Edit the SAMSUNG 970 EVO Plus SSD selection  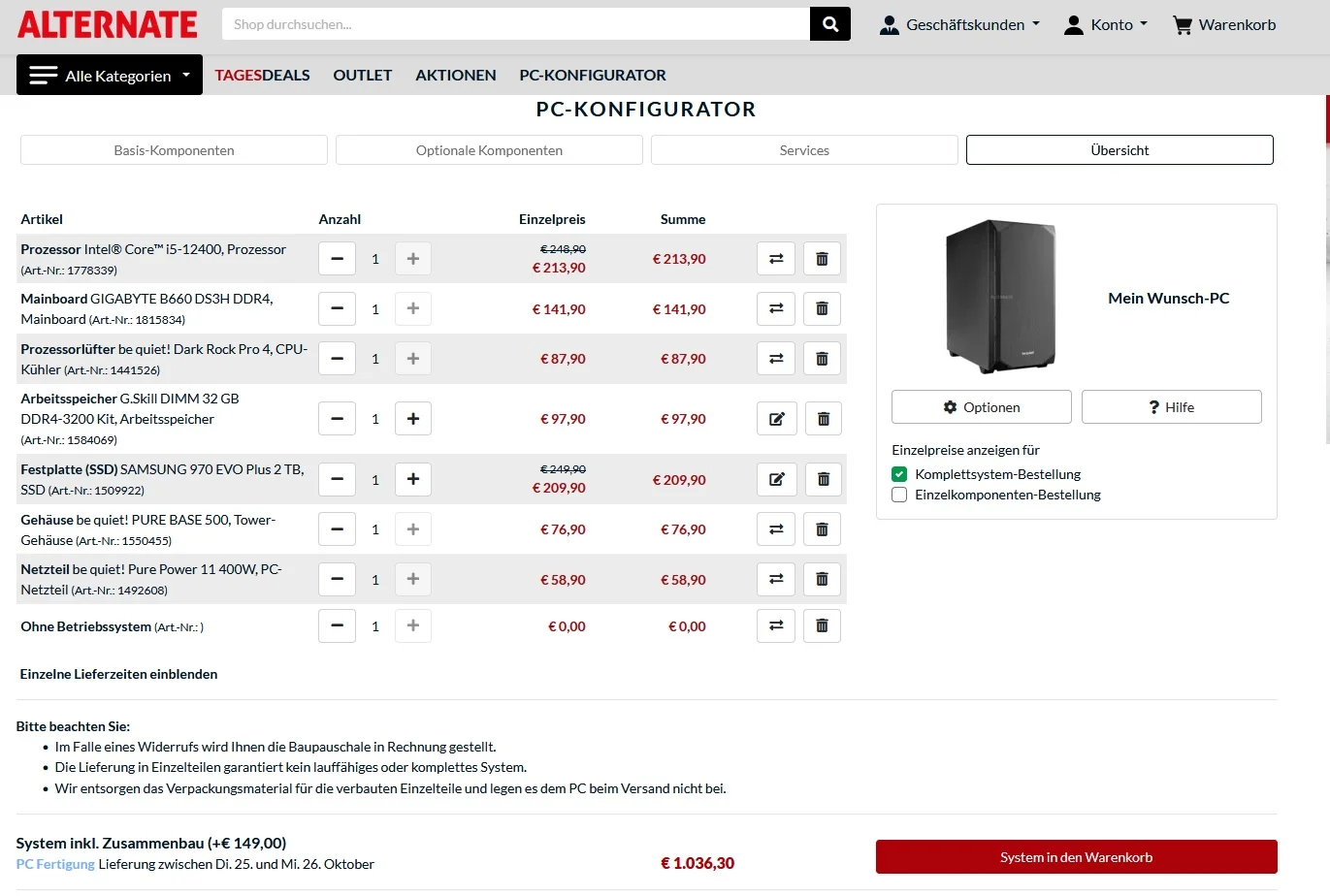777,479
